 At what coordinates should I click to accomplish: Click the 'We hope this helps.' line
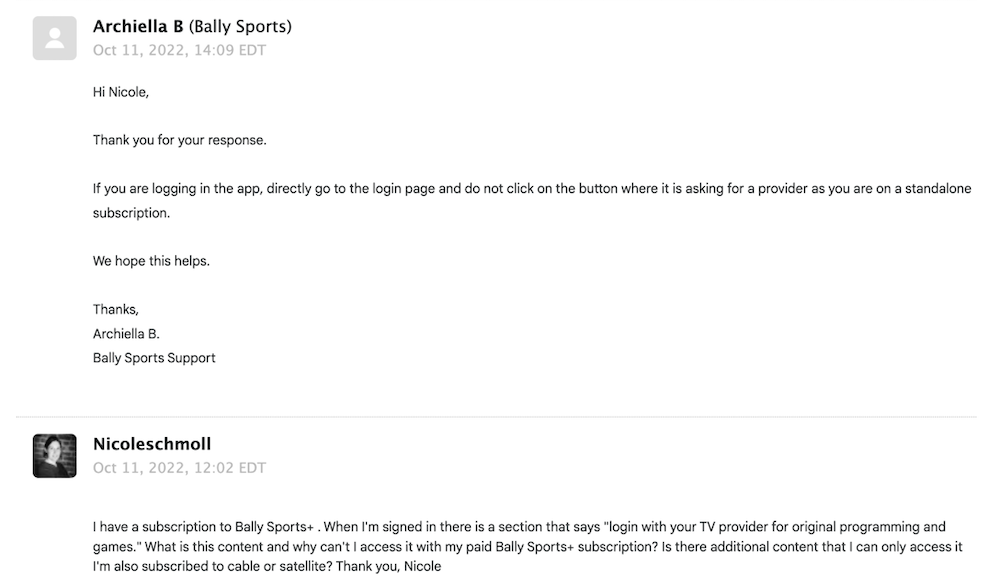(151, 262)
